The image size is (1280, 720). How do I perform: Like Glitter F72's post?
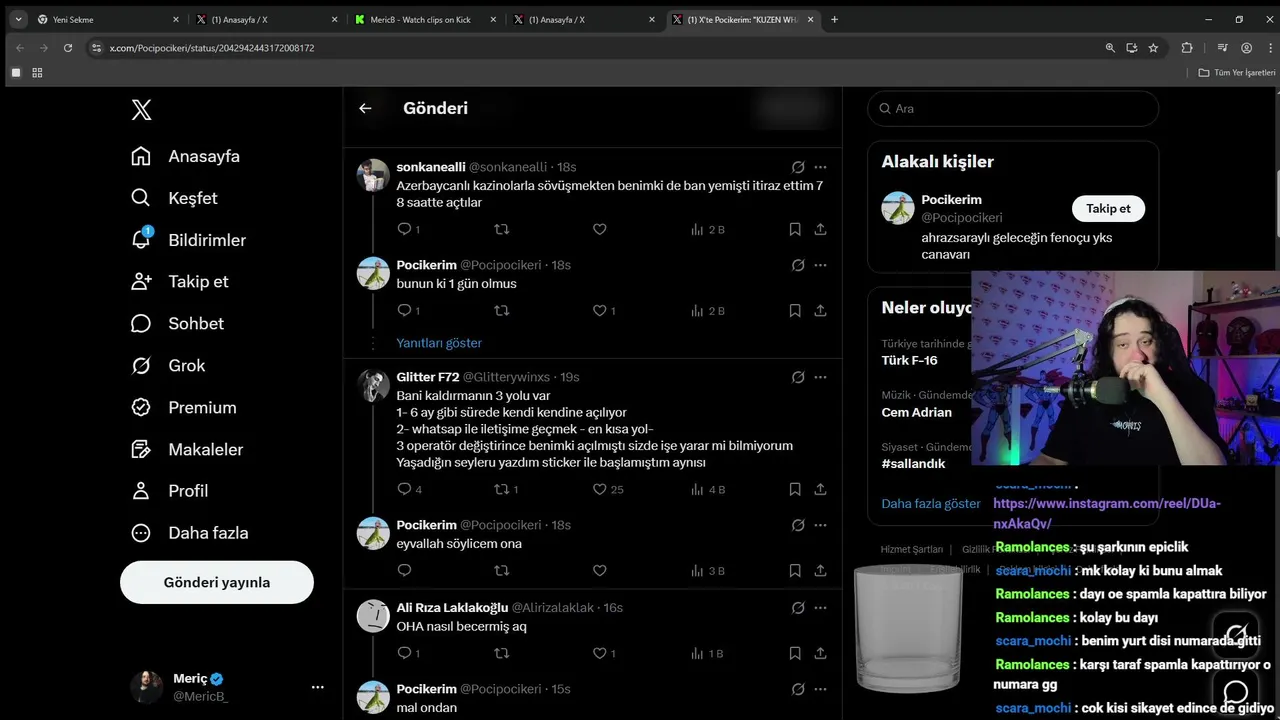pos(600,489)
